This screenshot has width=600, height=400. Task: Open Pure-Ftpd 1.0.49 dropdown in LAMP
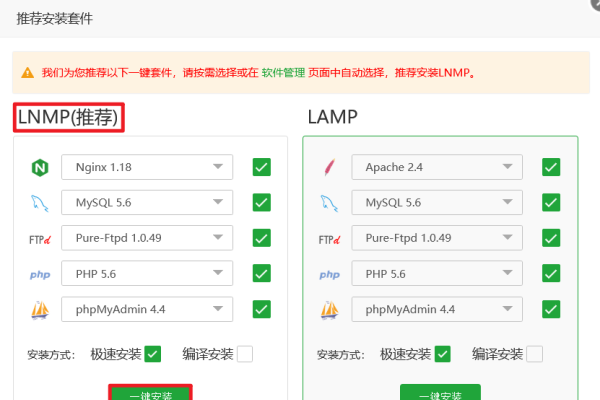pyautogui.click(x=437, y=238)
